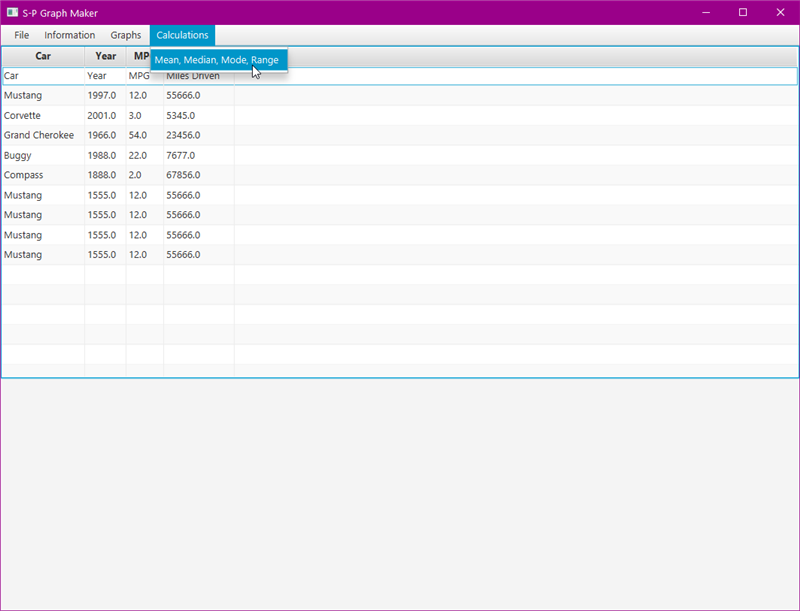Image resolution: width=800 pixels, height=611 pixels.
Task: Open the File menu
Action: pyautogui.click(x=21, y=35)
